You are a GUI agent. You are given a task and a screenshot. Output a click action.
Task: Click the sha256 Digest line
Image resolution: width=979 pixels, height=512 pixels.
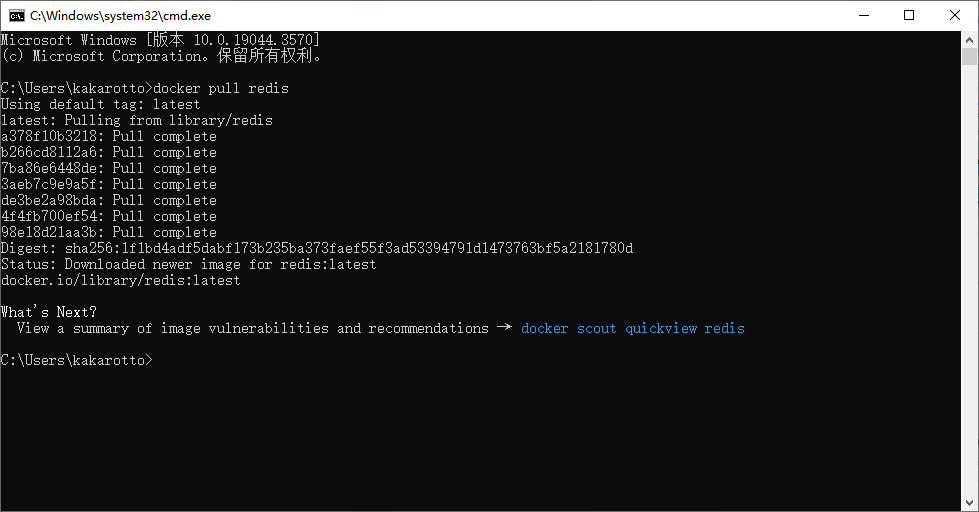(316, 248)
